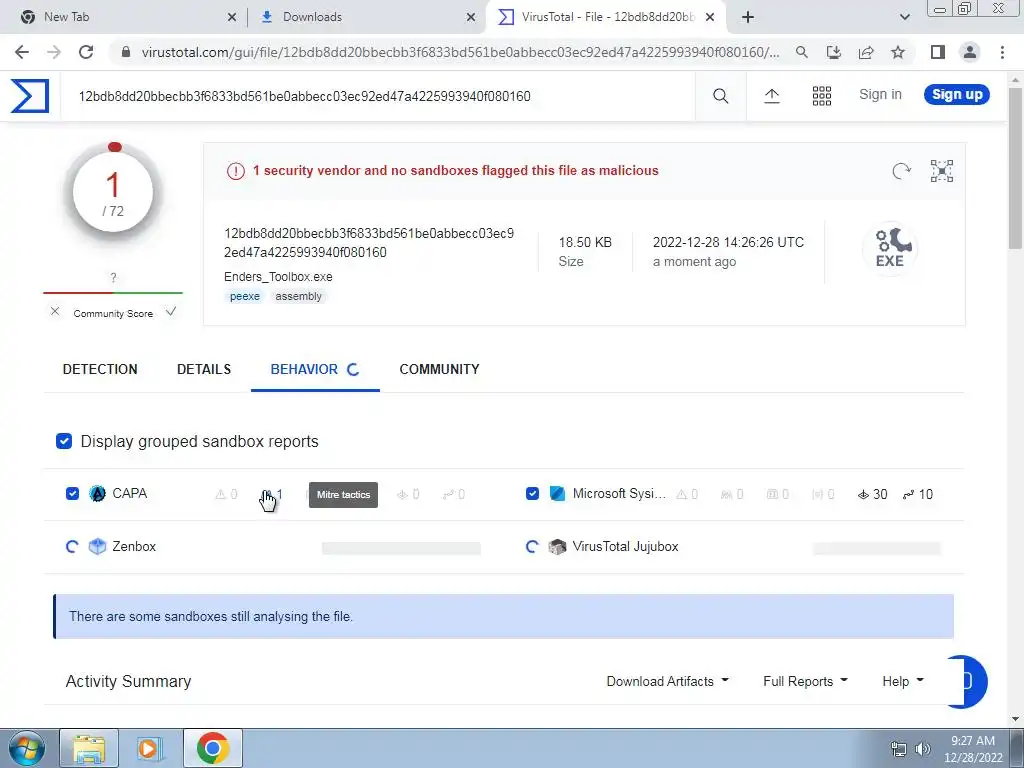
Task: Toggle the browser side panel icon
Action: (938, 52)
